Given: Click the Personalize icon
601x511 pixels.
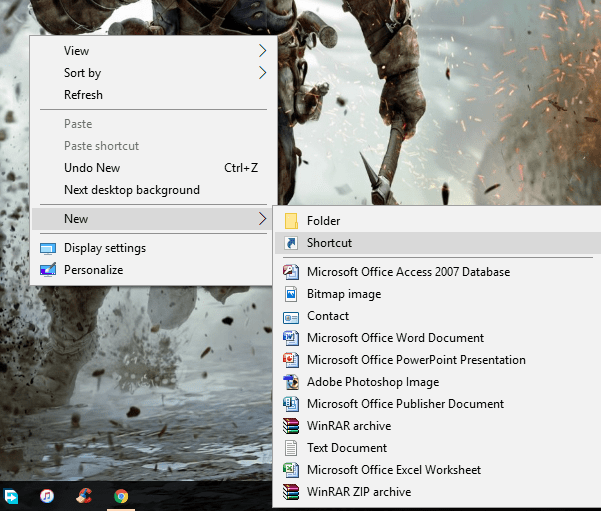Looking at the screenshot, I should (48, 270).
